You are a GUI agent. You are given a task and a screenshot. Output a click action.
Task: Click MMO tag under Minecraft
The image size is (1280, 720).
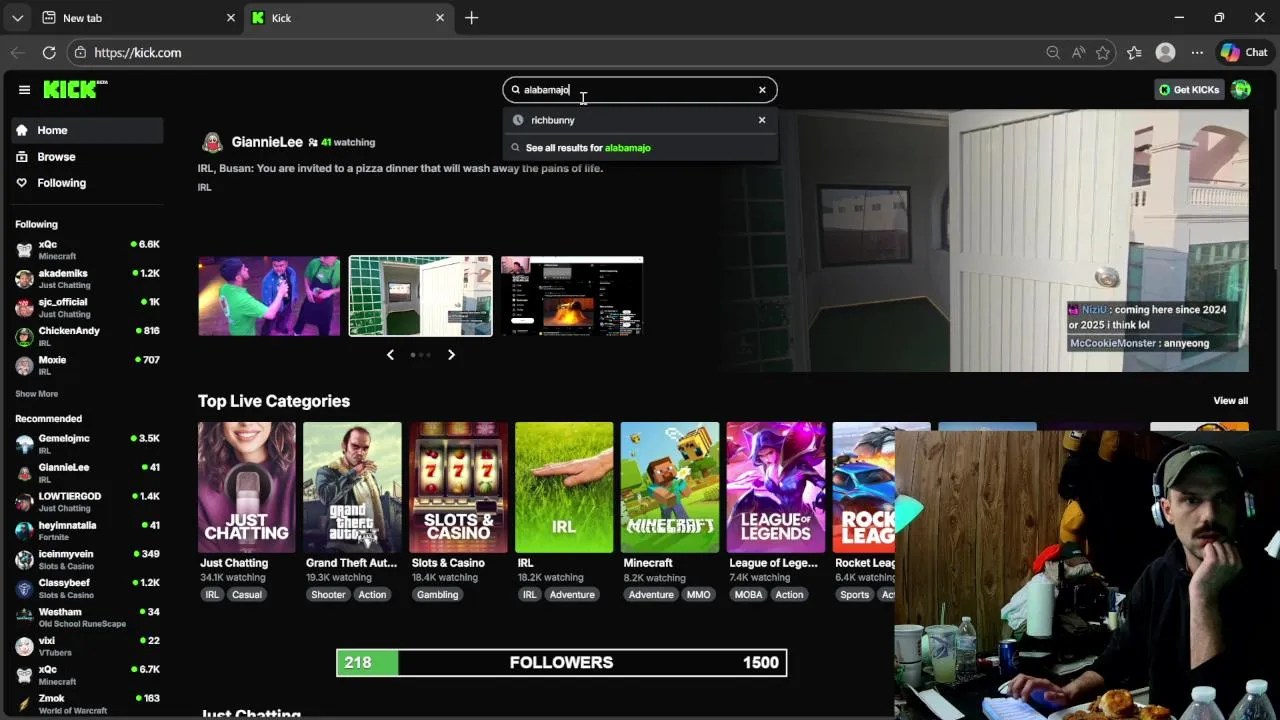pos(699,595)
